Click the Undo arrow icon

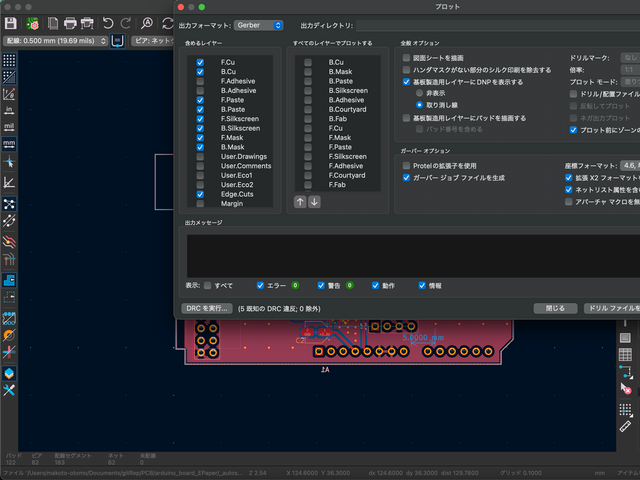click(x=108, y=22)
